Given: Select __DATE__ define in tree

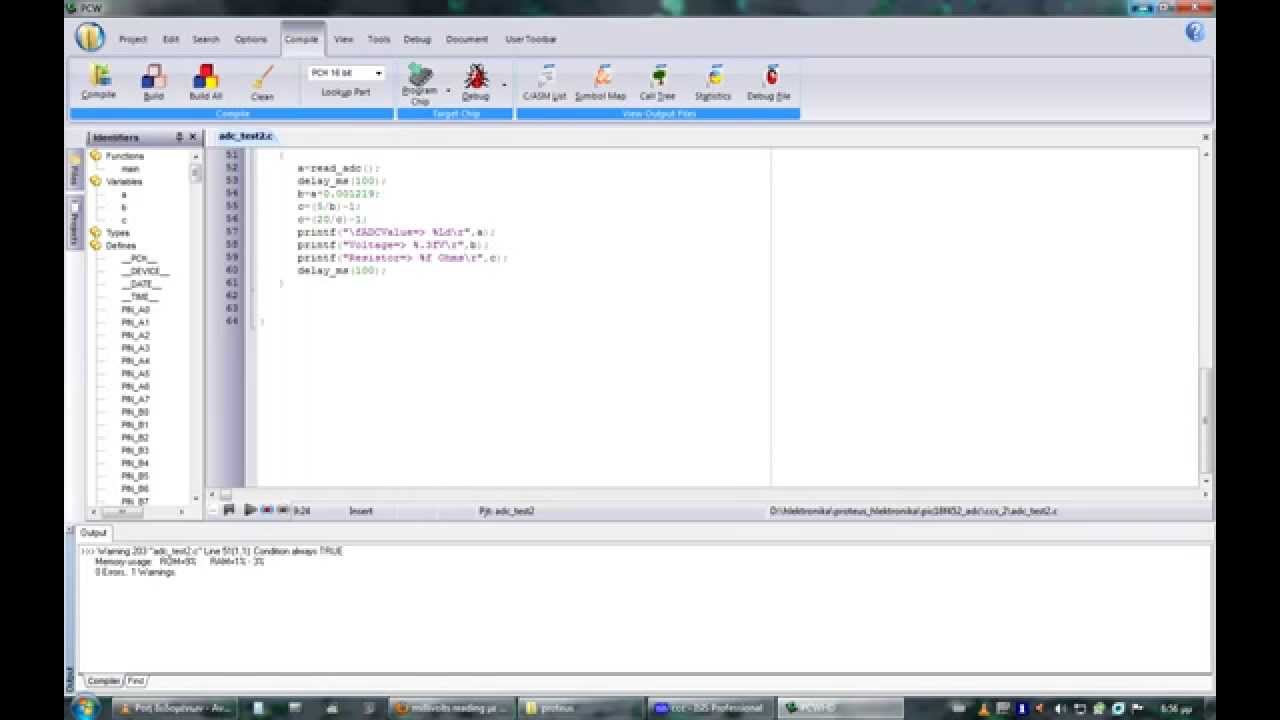Looking at the screenshot, I should click(141, 284).
